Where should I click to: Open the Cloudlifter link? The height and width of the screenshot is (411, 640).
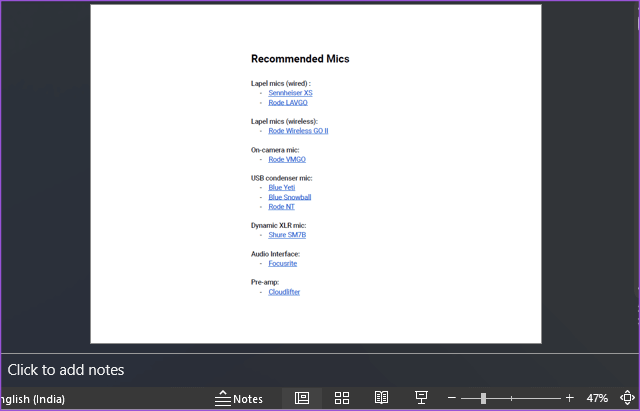[284, 292]
